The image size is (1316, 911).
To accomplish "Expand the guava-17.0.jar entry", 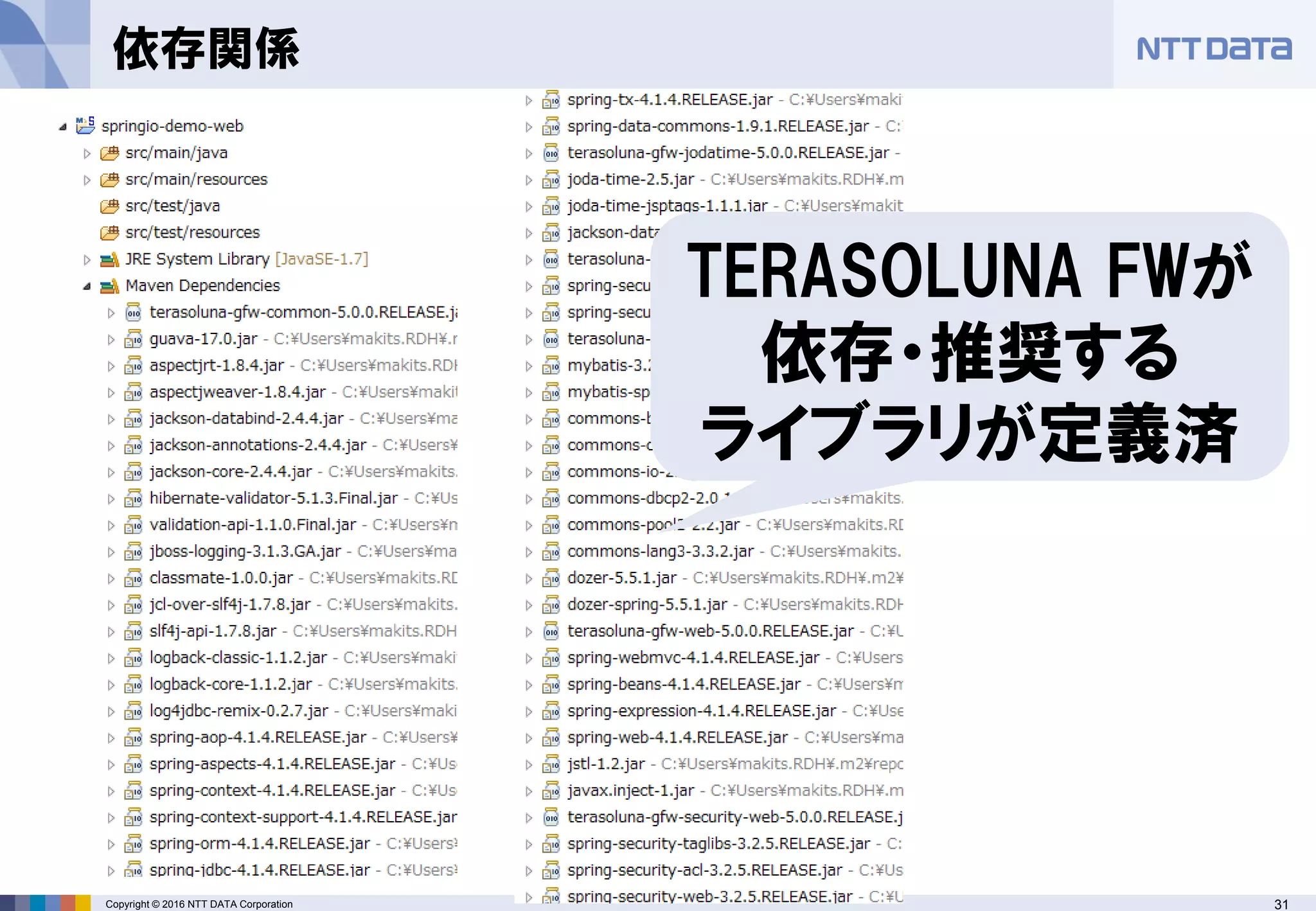I will coord(111,340).
